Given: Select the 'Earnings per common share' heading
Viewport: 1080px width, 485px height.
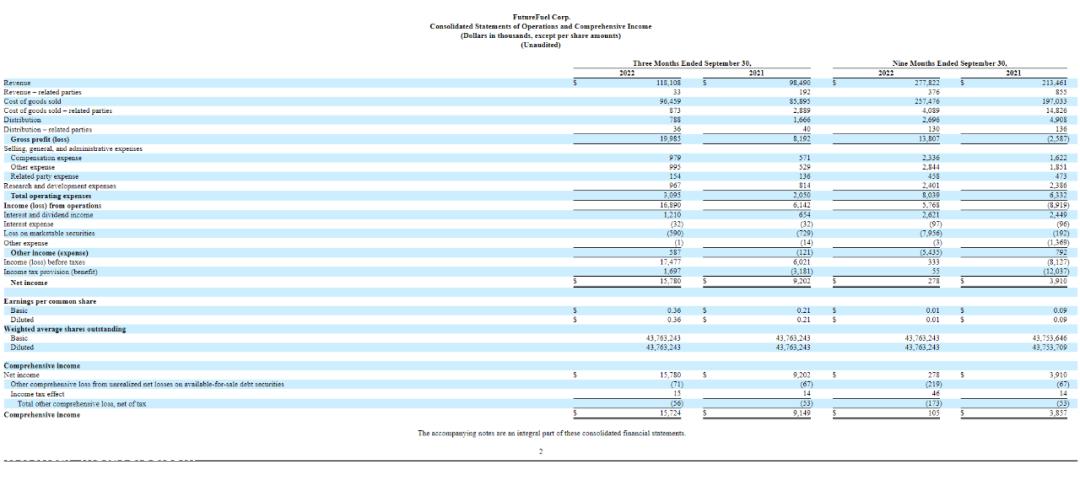Looking at the screenshot, I should click(50, 301).
